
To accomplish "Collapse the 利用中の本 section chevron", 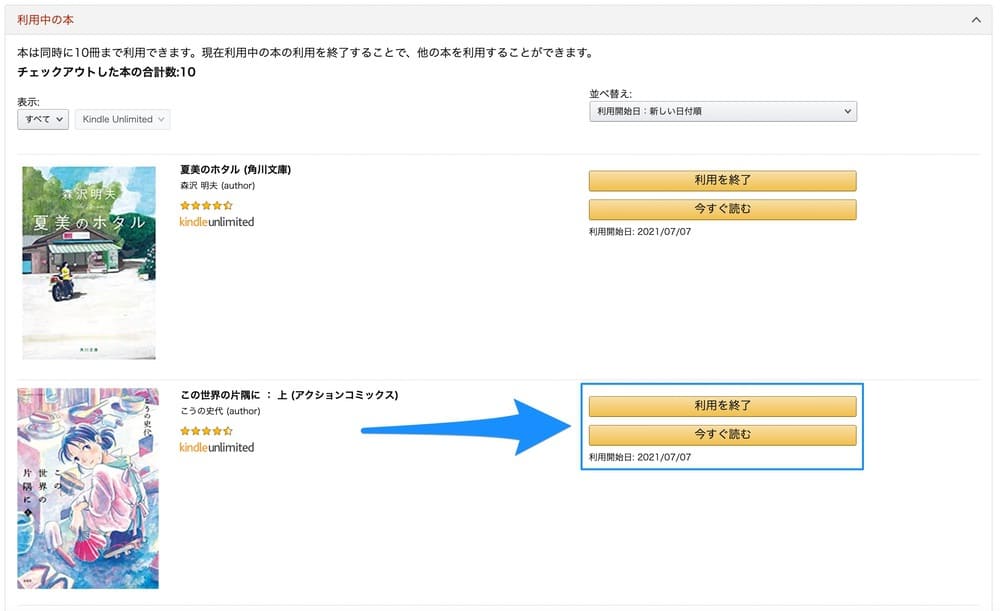I will pos(976,20).
